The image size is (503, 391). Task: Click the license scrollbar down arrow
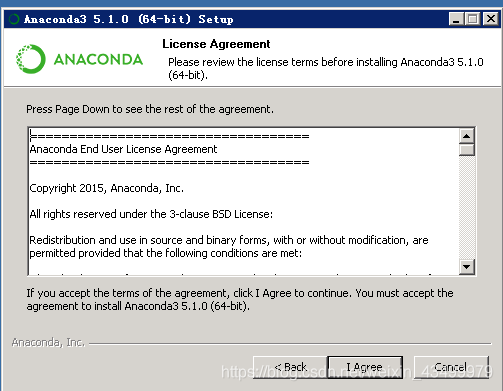tap(467, 267)
